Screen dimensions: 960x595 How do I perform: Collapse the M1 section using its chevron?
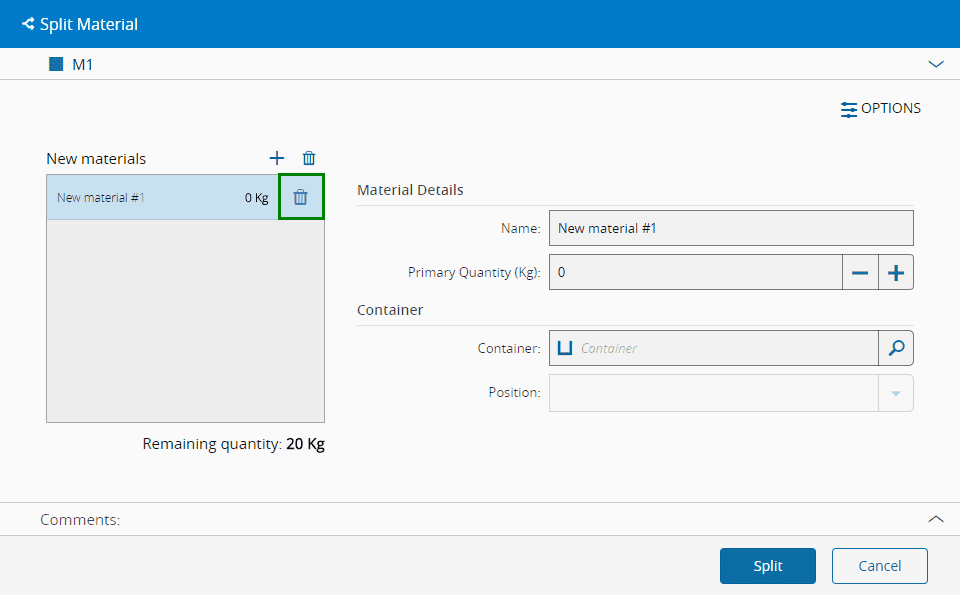936,64
